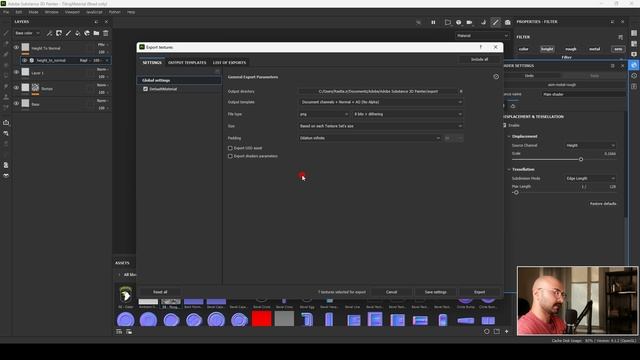This screenshot has height=360, width=640.
Task: Cancel the export dialog
Action: point(391,292)
